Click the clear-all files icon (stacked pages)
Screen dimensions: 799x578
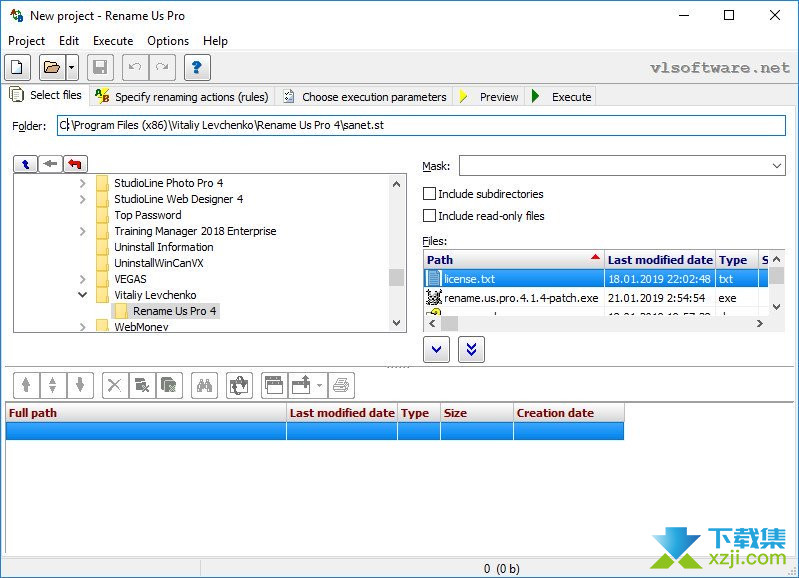[169, 385]
